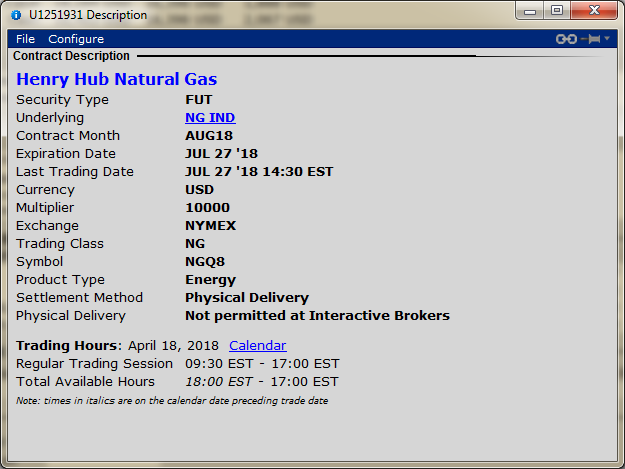Click the Energy product type value
Image resolution: width=625 pixels, height=469 pixels.
pyautogui.click(x=210, y=280)
